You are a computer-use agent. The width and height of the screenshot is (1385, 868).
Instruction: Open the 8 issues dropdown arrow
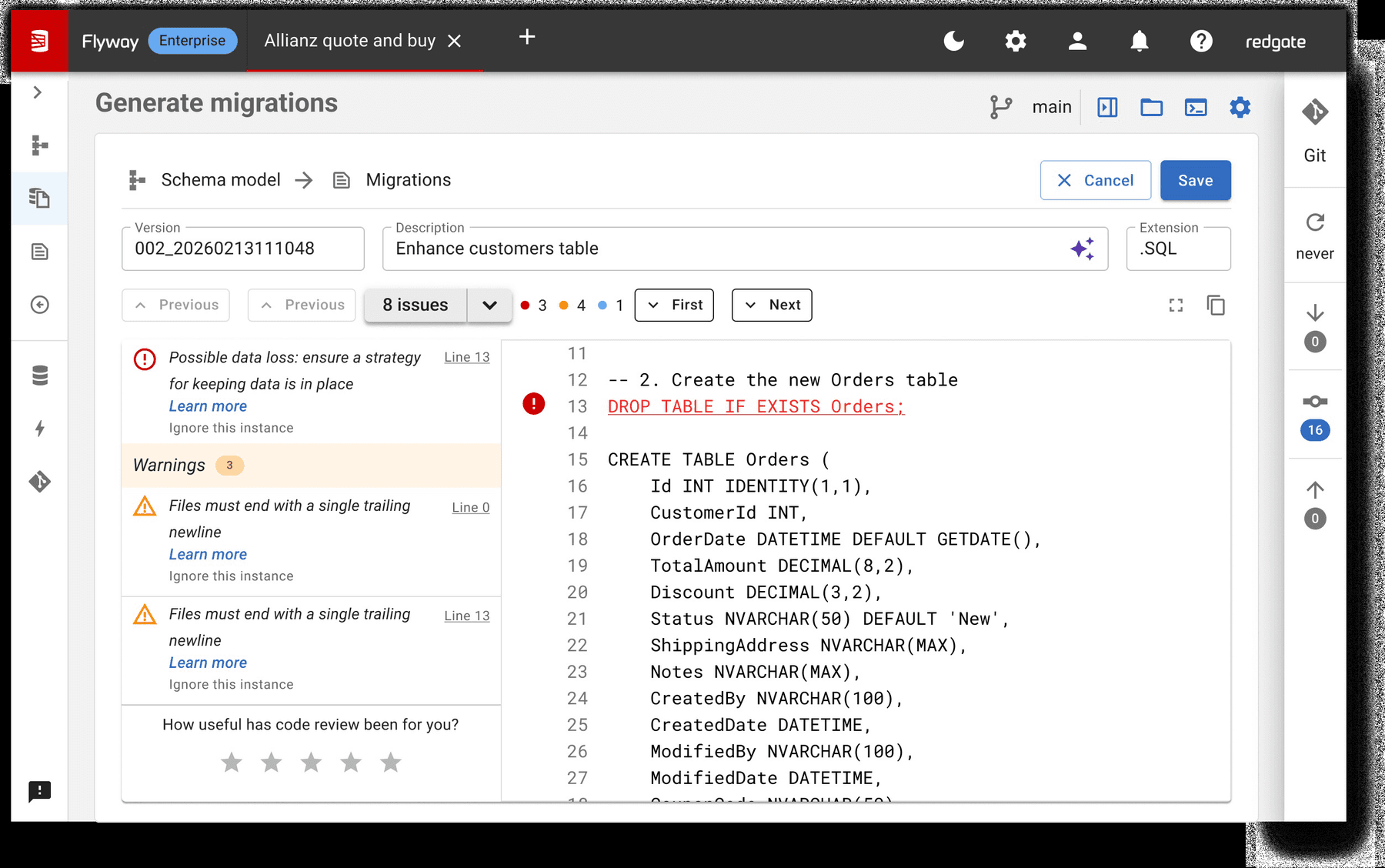pos(489,305)
